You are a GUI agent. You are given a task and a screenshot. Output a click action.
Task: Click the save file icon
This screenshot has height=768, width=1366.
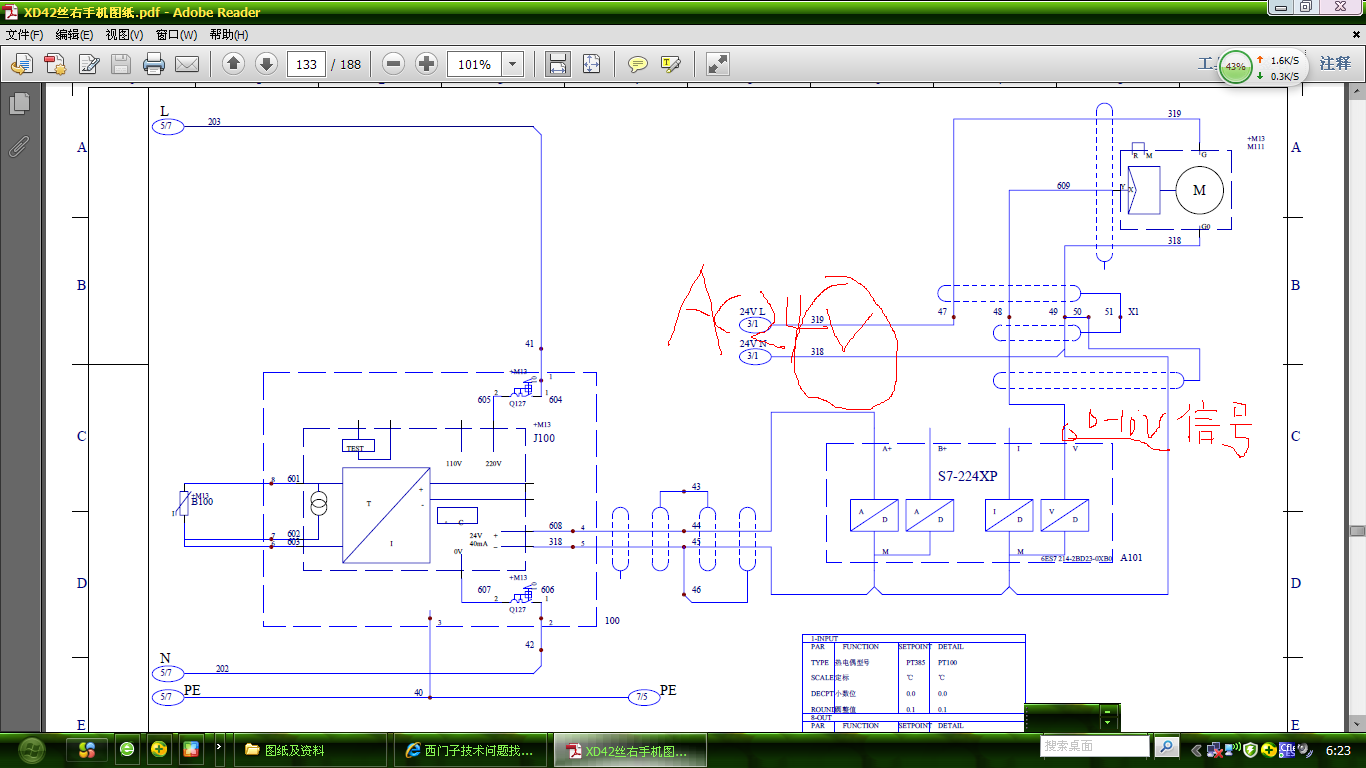tap(121, 64)
